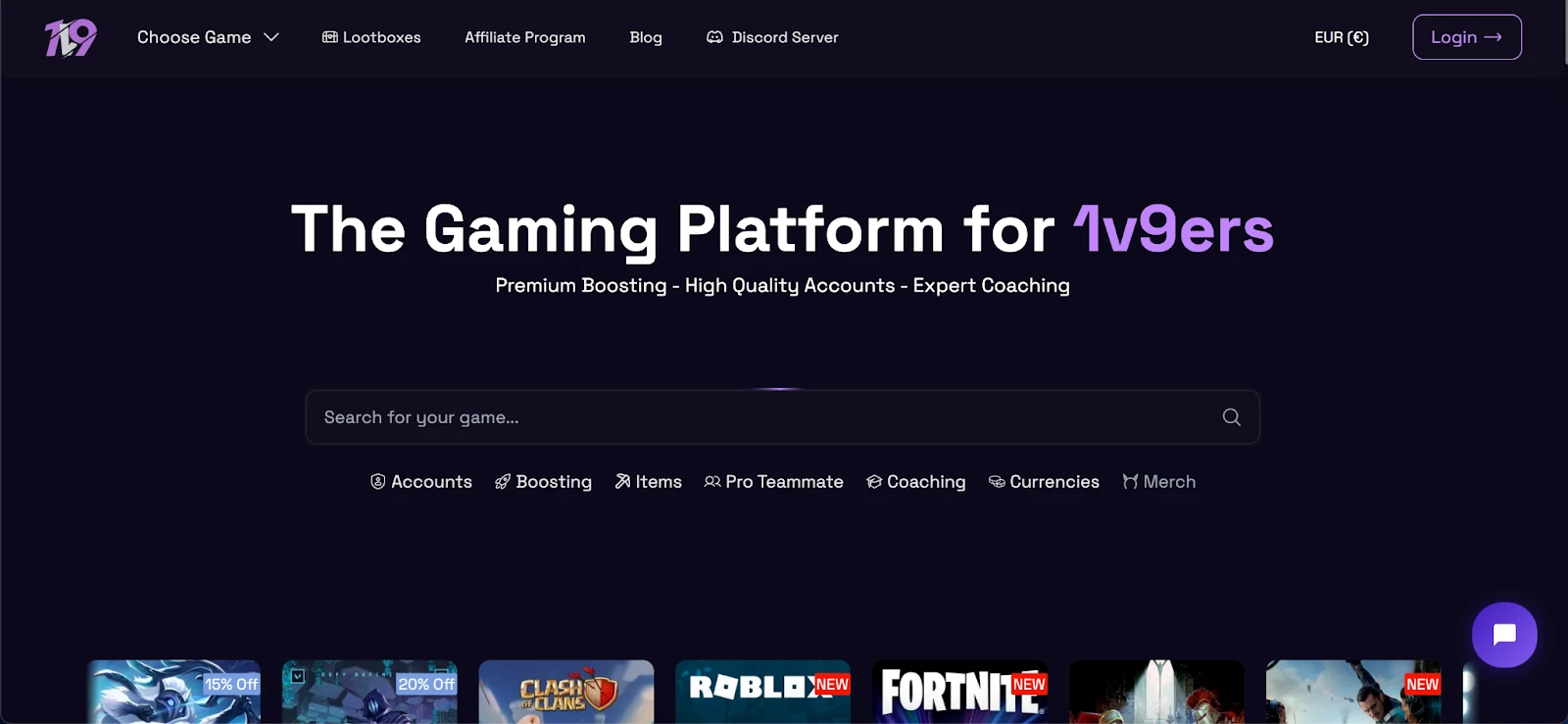
Task: Open the Discord Server link
Action: (x=772, y=37)
